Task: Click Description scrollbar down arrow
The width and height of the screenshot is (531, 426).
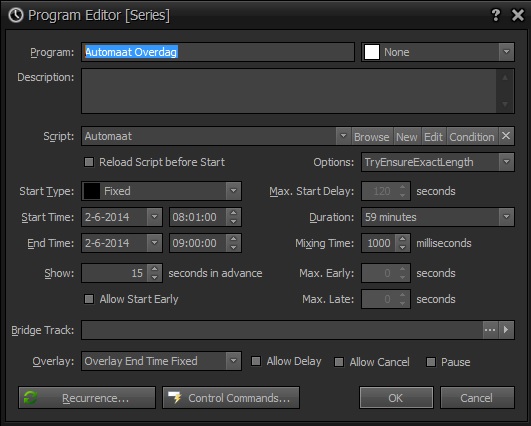Action: coord(505,104)
